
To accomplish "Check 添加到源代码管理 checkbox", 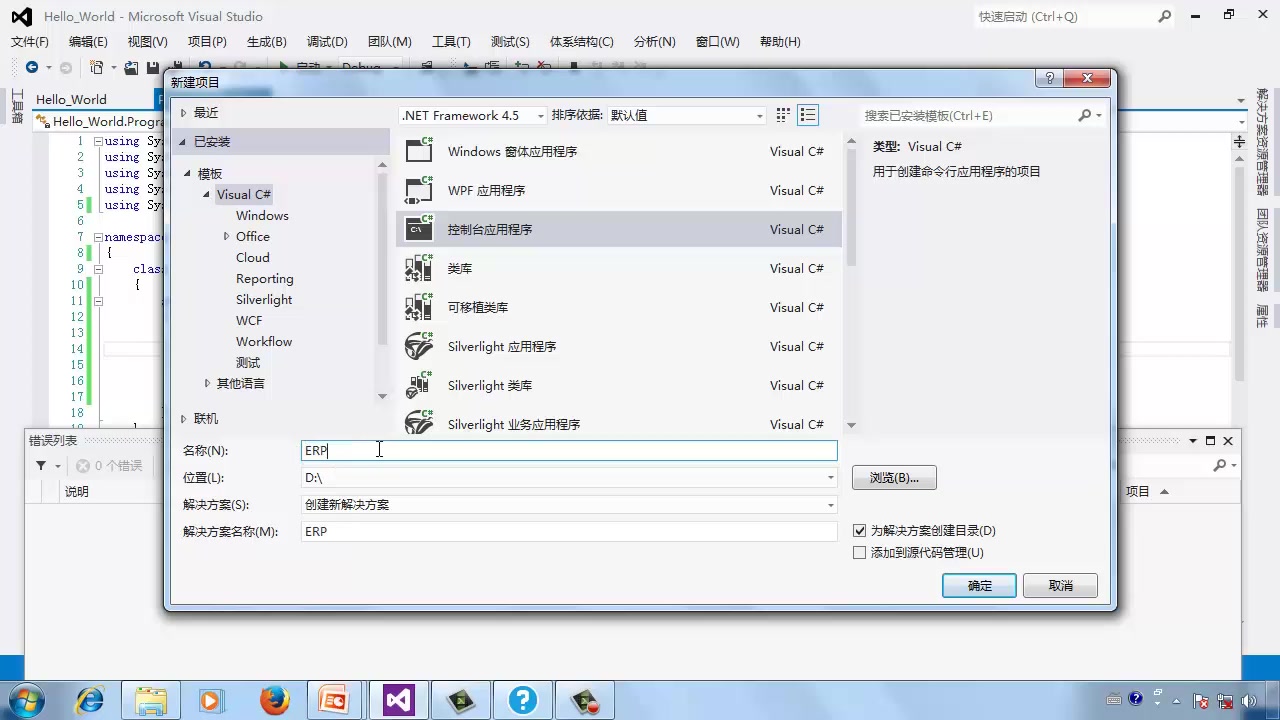I will 860,553.
